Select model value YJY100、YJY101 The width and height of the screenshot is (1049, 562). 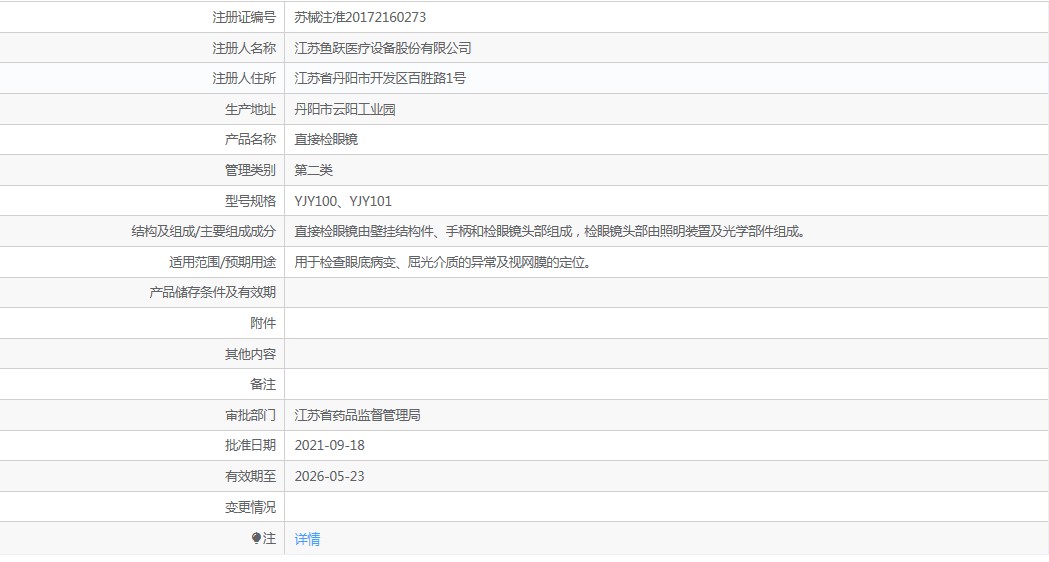343,201
